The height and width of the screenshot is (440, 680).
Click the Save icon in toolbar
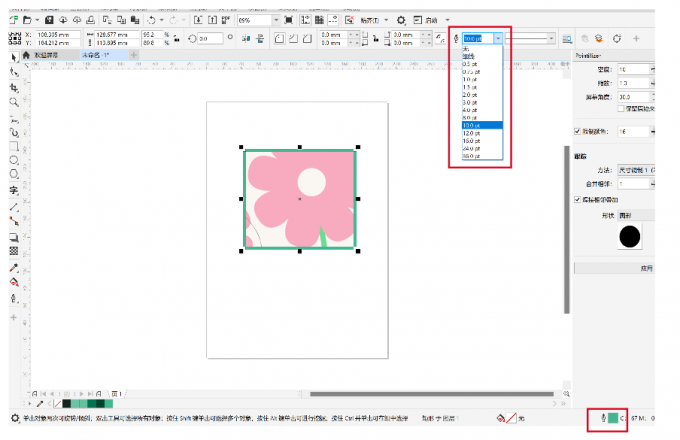coord(49,19)
